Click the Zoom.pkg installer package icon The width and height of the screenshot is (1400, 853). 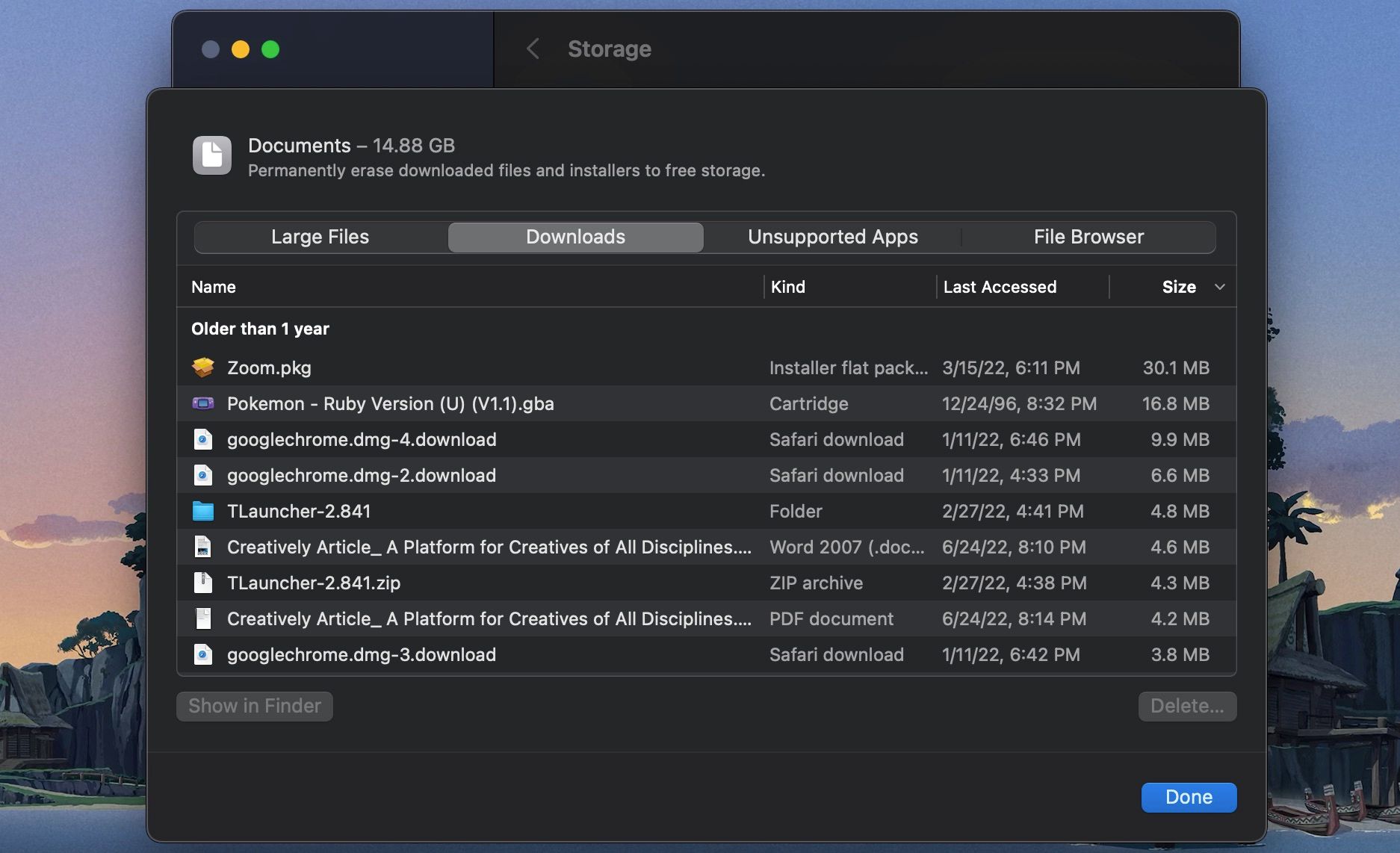(203, 367)
